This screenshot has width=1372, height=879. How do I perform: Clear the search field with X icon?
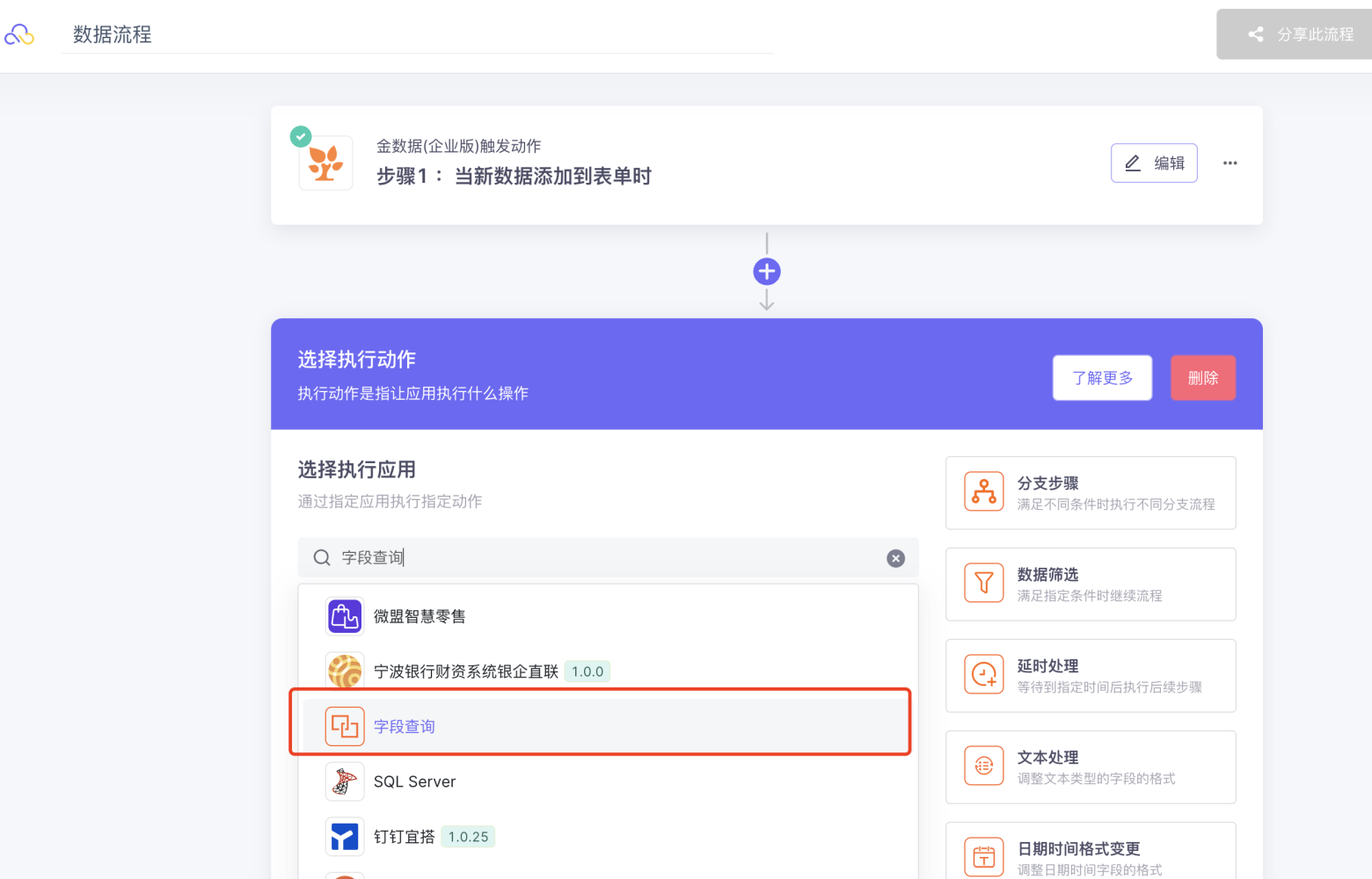[895, 558]
